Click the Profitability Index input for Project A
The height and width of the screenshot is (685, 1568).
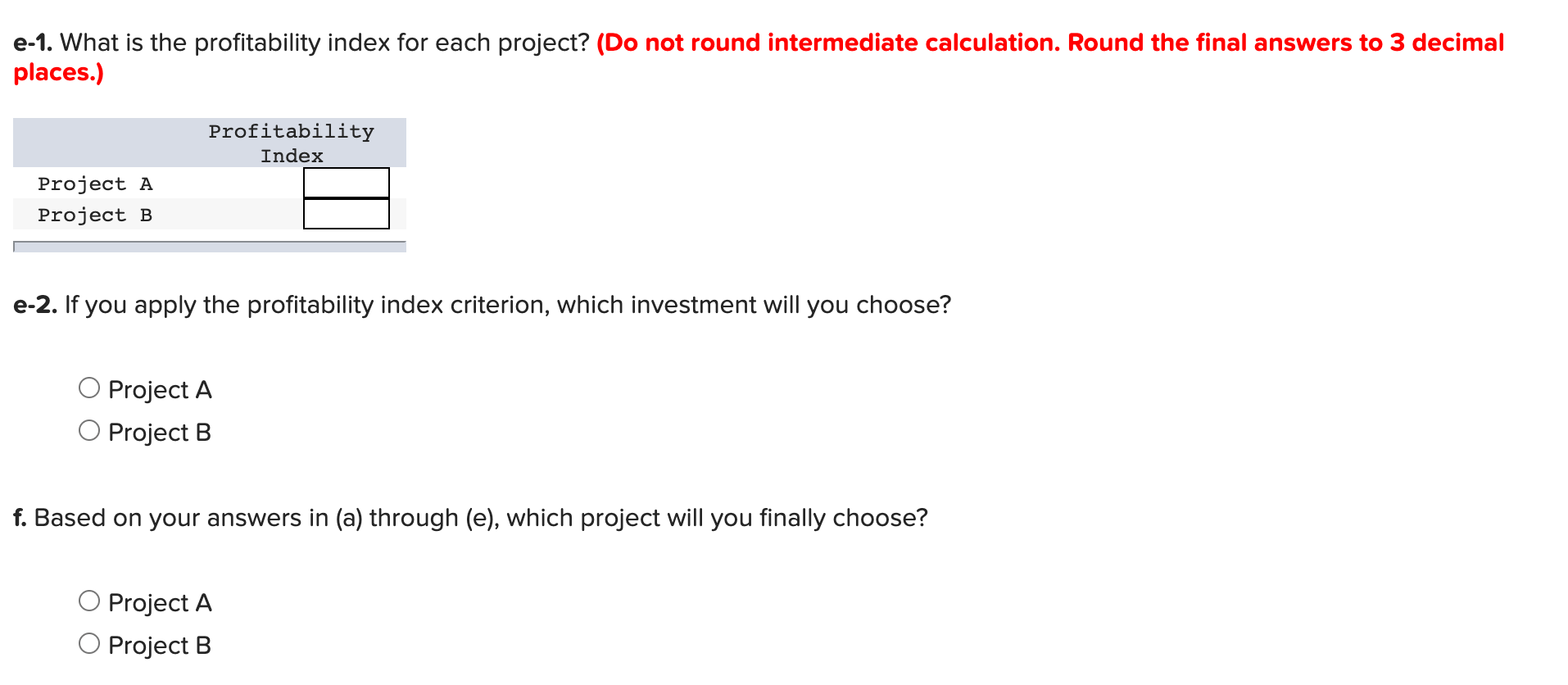click(345, 182)
